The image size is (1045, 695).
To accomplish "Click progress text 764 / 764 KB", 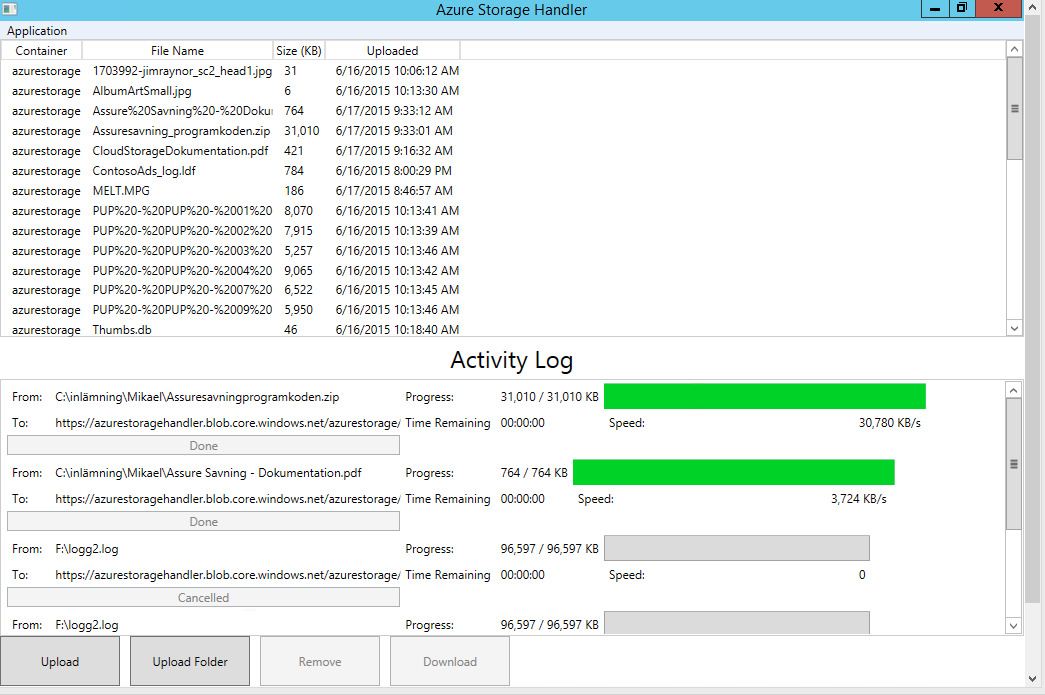I will pyautogui.click(x=534, y=472).
